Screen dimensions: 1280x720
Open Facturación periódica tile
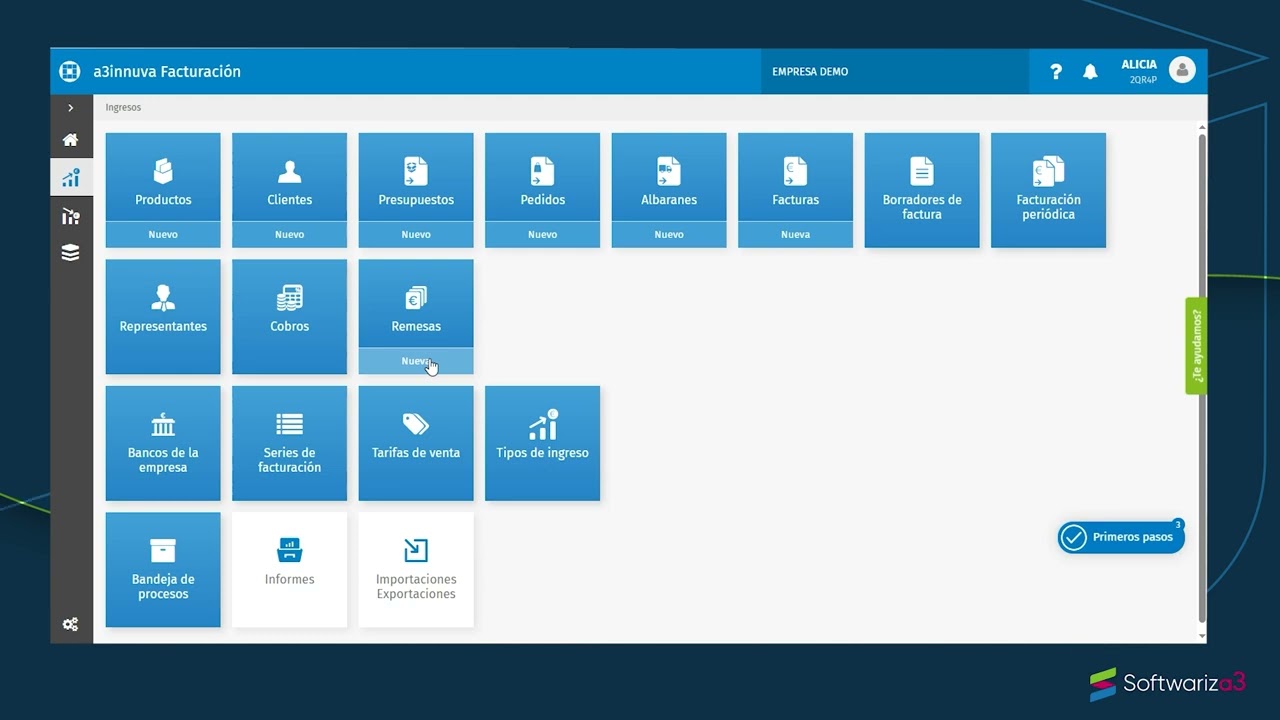tap(1048, 190)
